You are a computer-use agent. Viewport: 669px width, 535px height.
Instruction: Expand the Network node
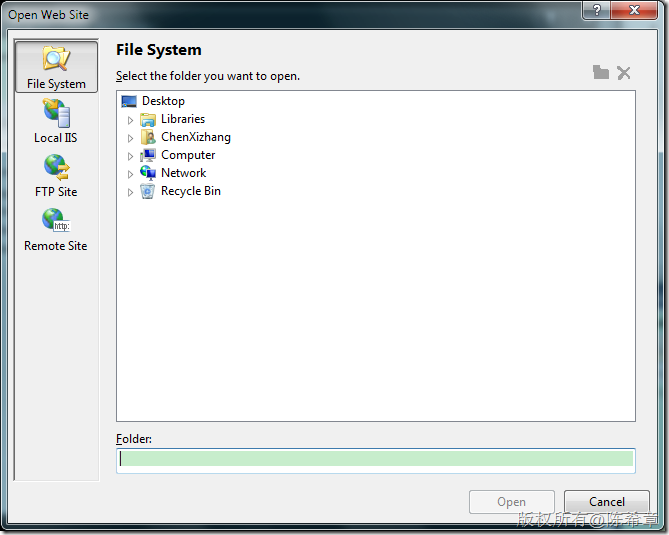[x=130, y=174]
